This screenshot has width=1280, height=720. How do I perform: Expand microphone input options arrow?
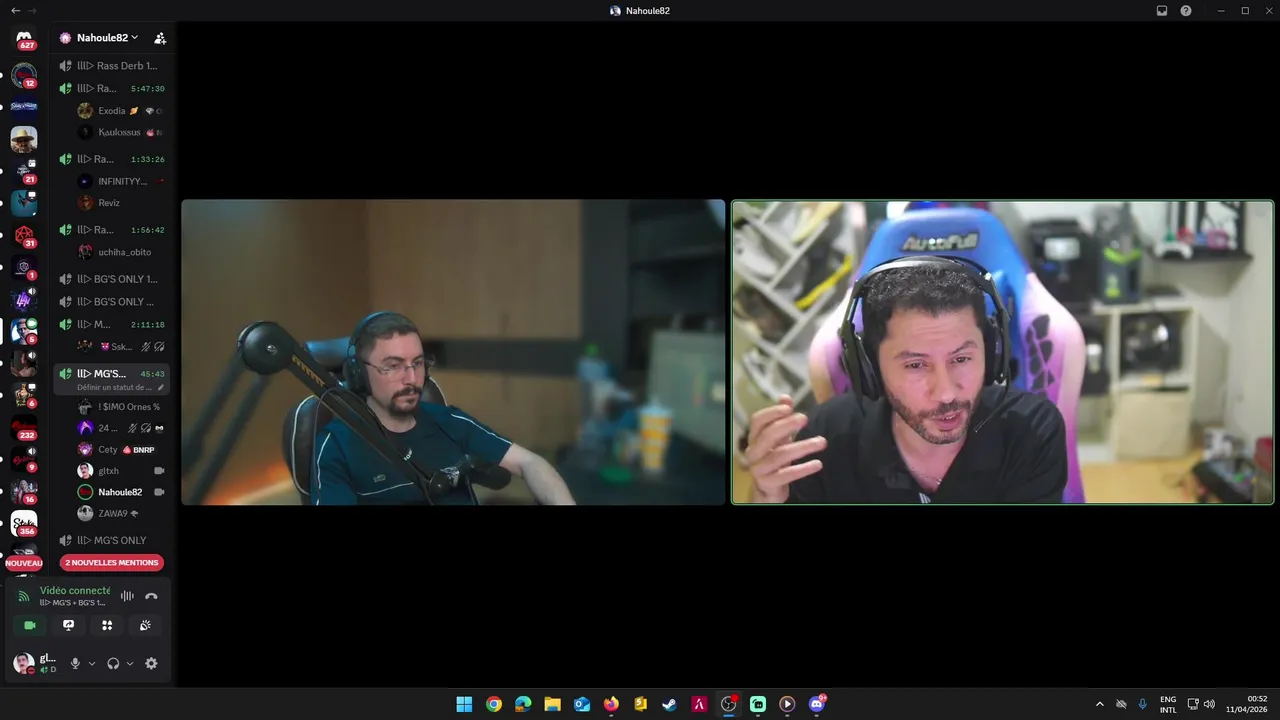(x=92, y=663)
